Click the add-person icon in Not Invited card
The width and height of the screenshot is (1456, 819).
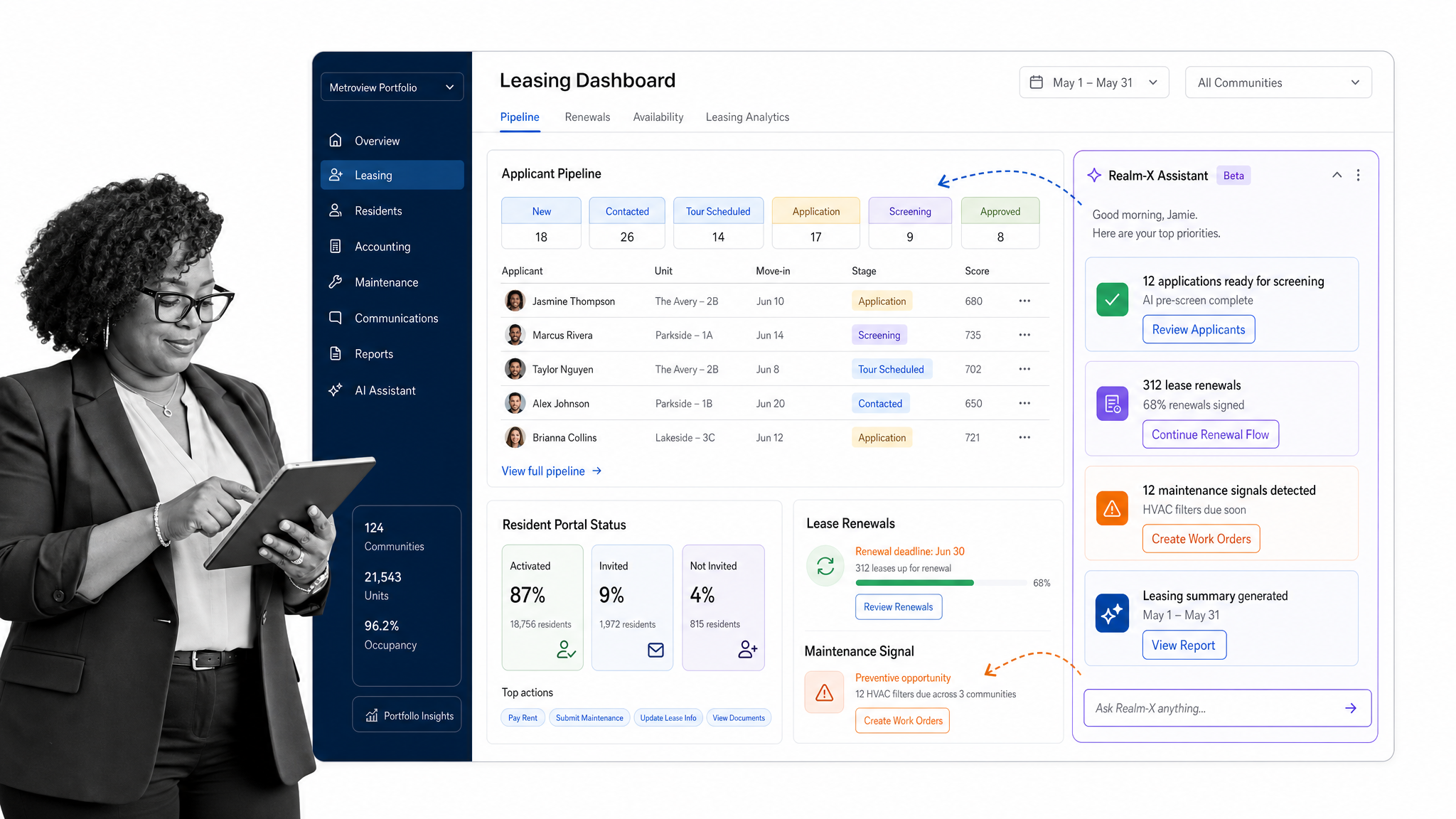[747, 649]
